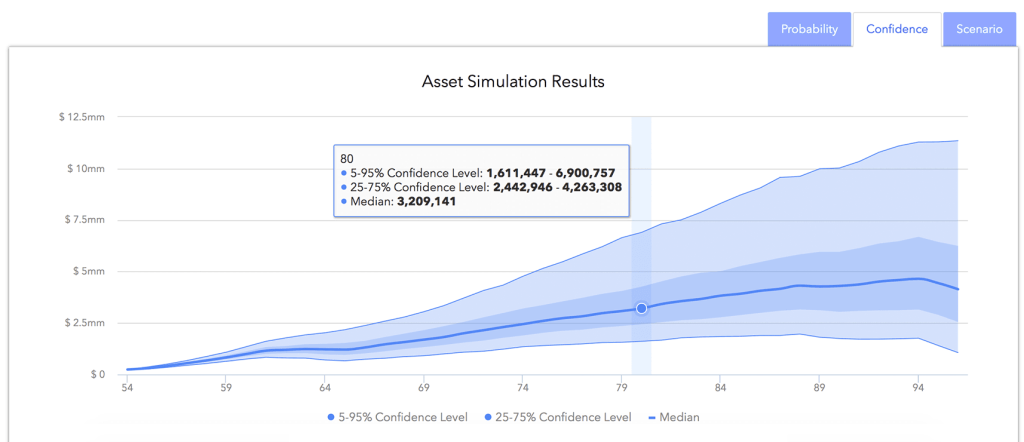
Task: Click the highlighted median data point marker
Action: [641, 308]
